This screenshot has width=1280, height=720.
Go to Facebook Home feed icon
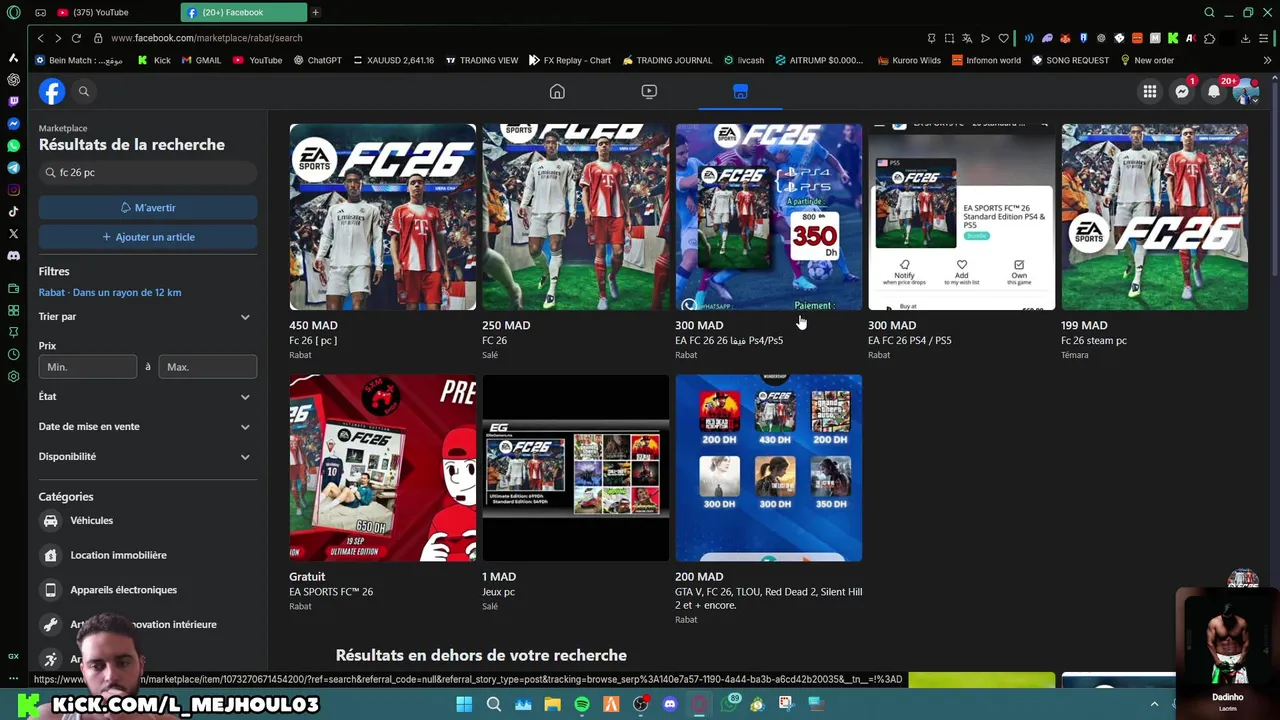557,91
